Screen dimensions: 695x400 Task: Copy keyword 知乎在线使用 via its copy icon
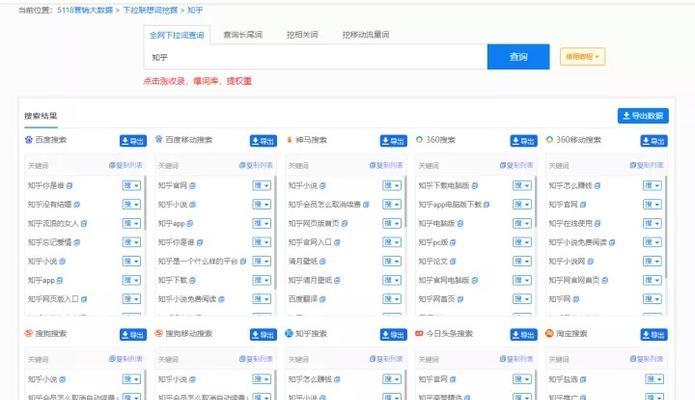coord(597,224)
